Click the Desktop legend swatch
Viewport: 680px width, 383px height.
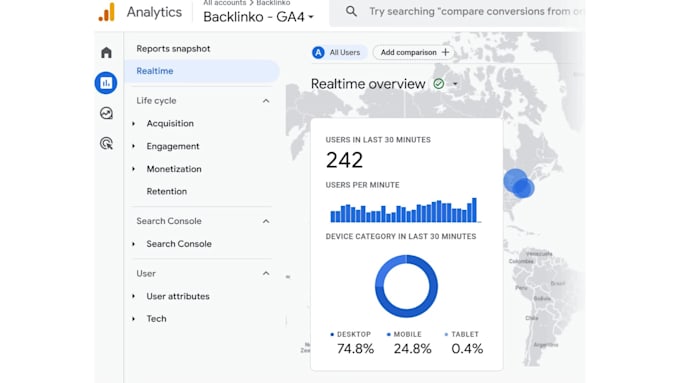click(332, 334)
